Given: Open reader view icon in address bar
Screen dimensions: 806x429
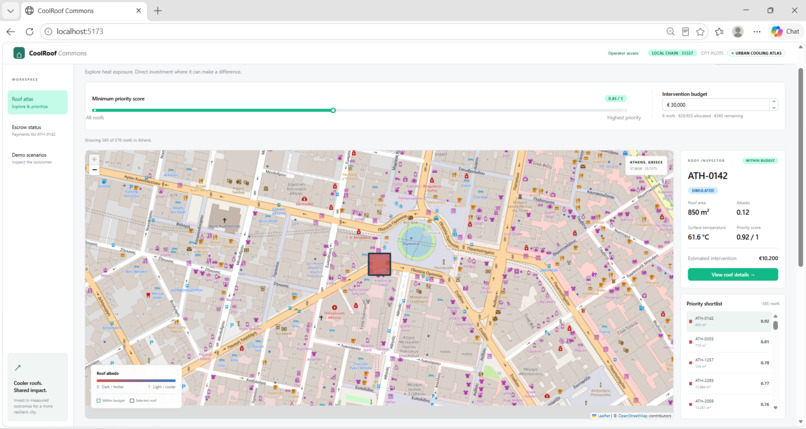Looking at the screenshot, I should pyautogui.click(x=685, y=31).
